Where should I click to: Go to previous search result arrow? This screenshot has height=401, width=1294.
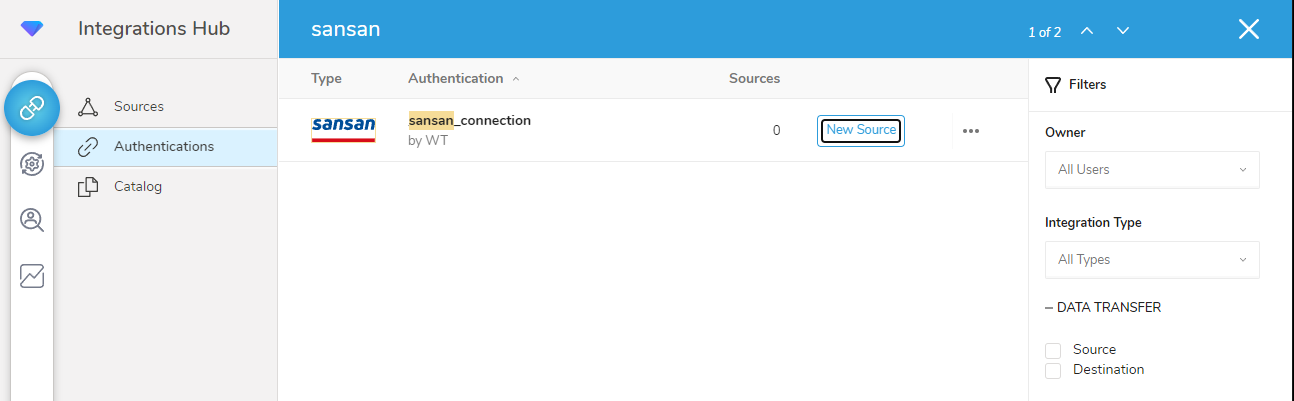coord(1087,30)
